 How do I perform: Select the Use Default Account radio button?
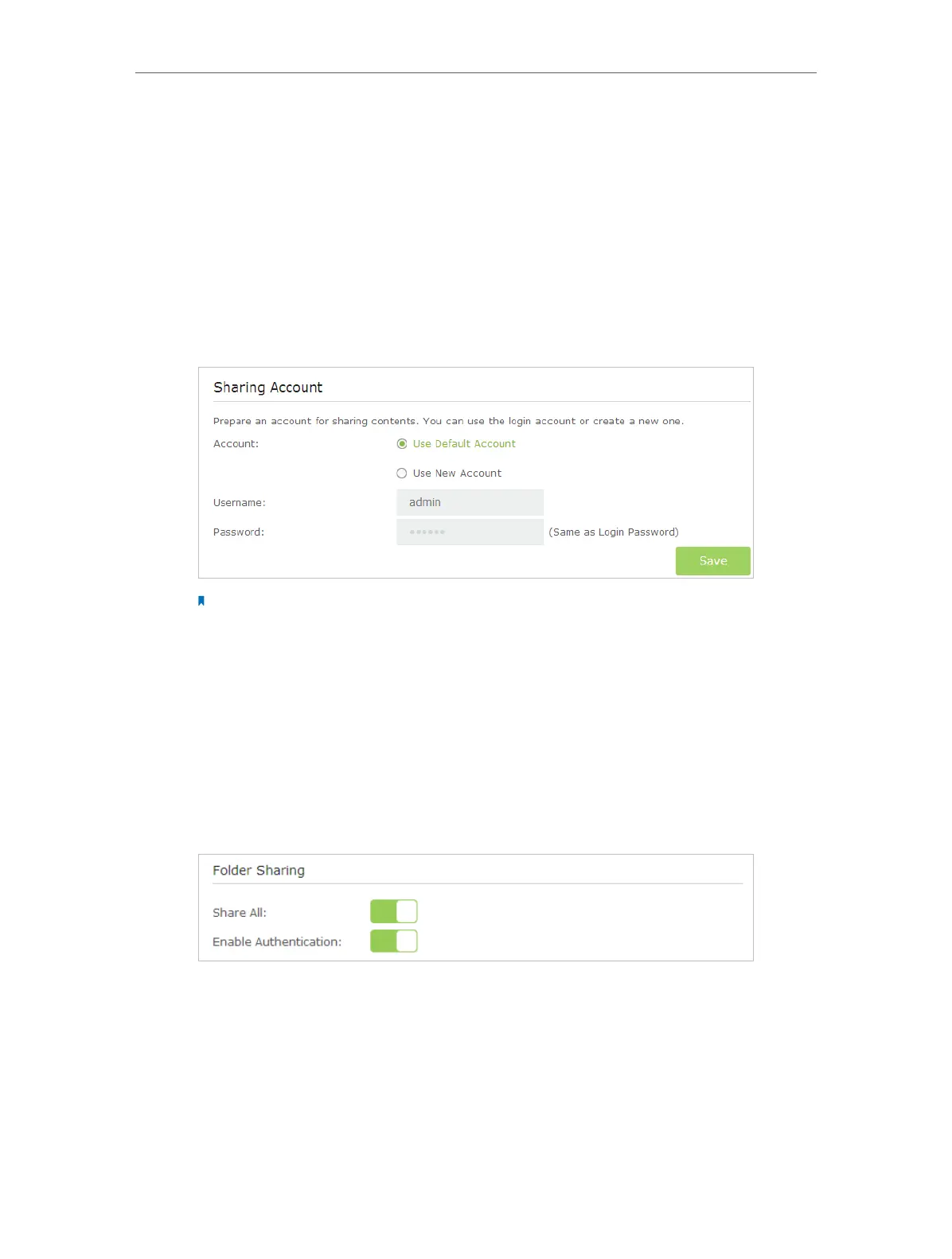tap(402, 444)
